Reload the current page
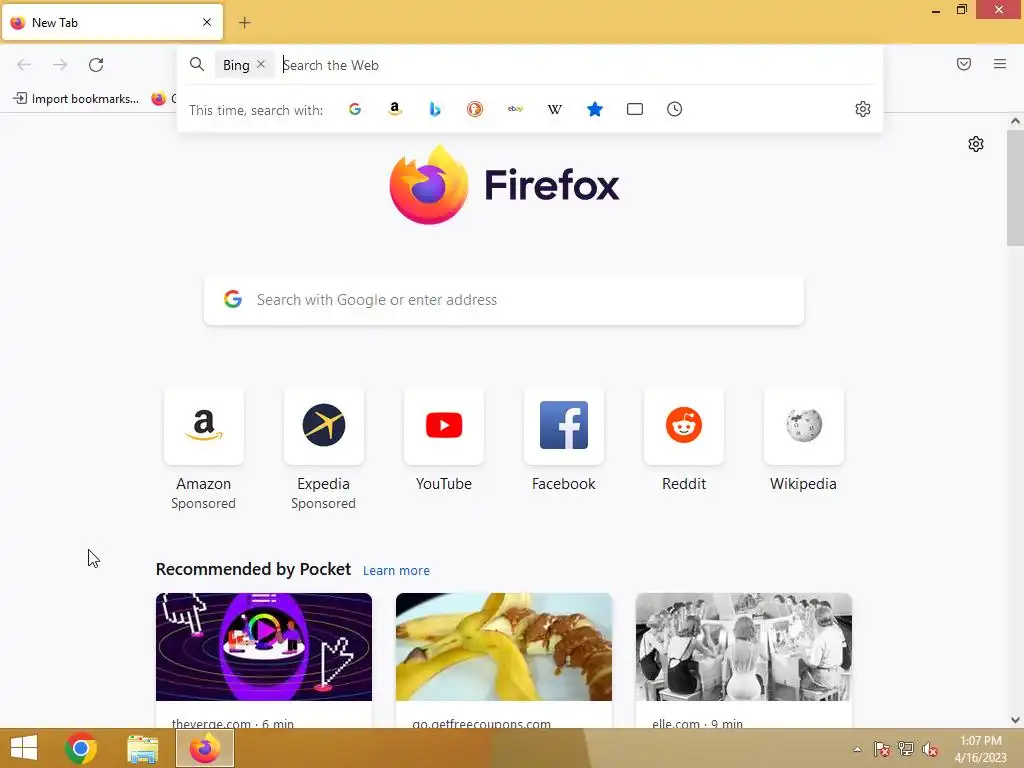 coord(96,65)
